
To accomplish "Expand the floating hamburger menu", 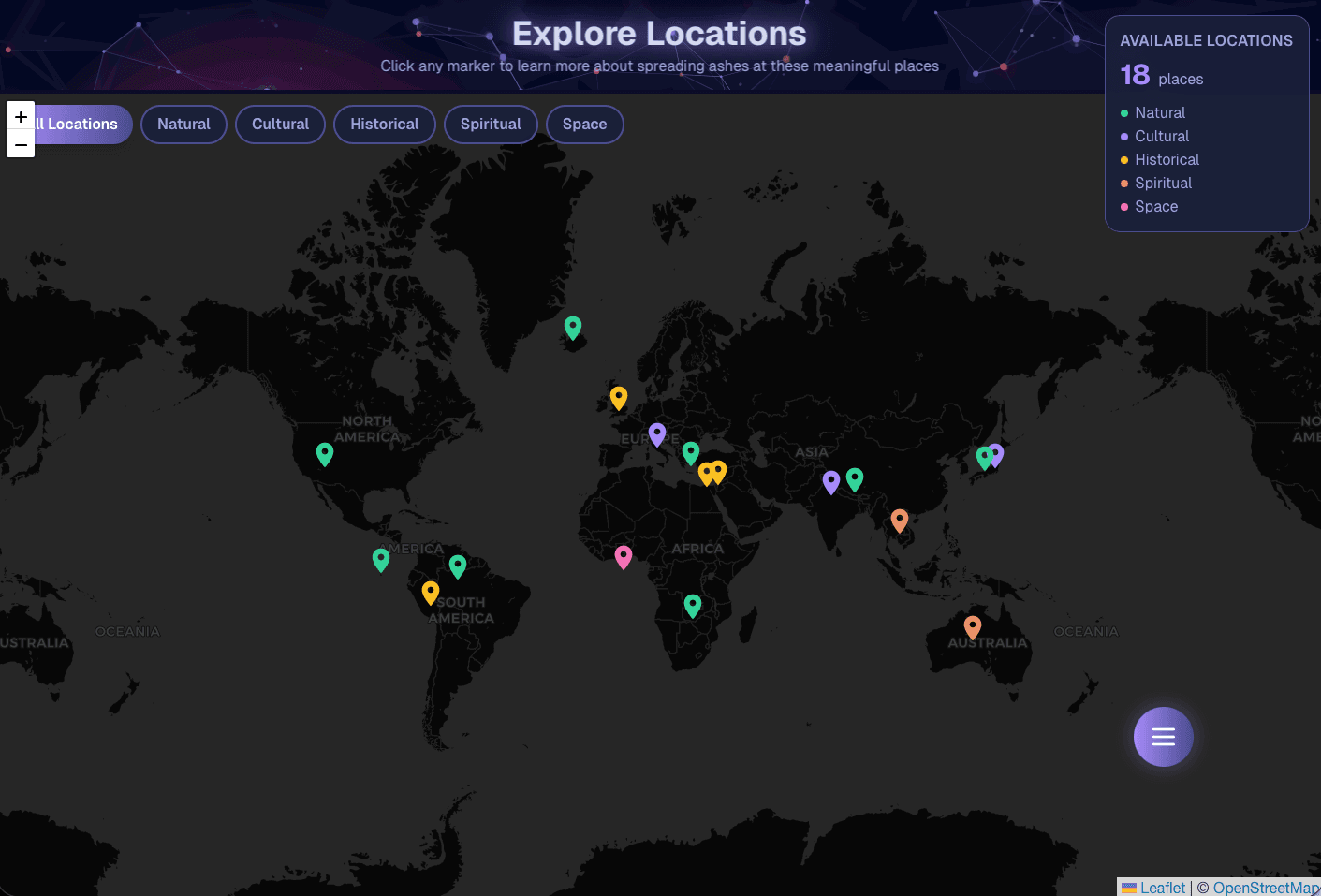I will [1163, 737].
